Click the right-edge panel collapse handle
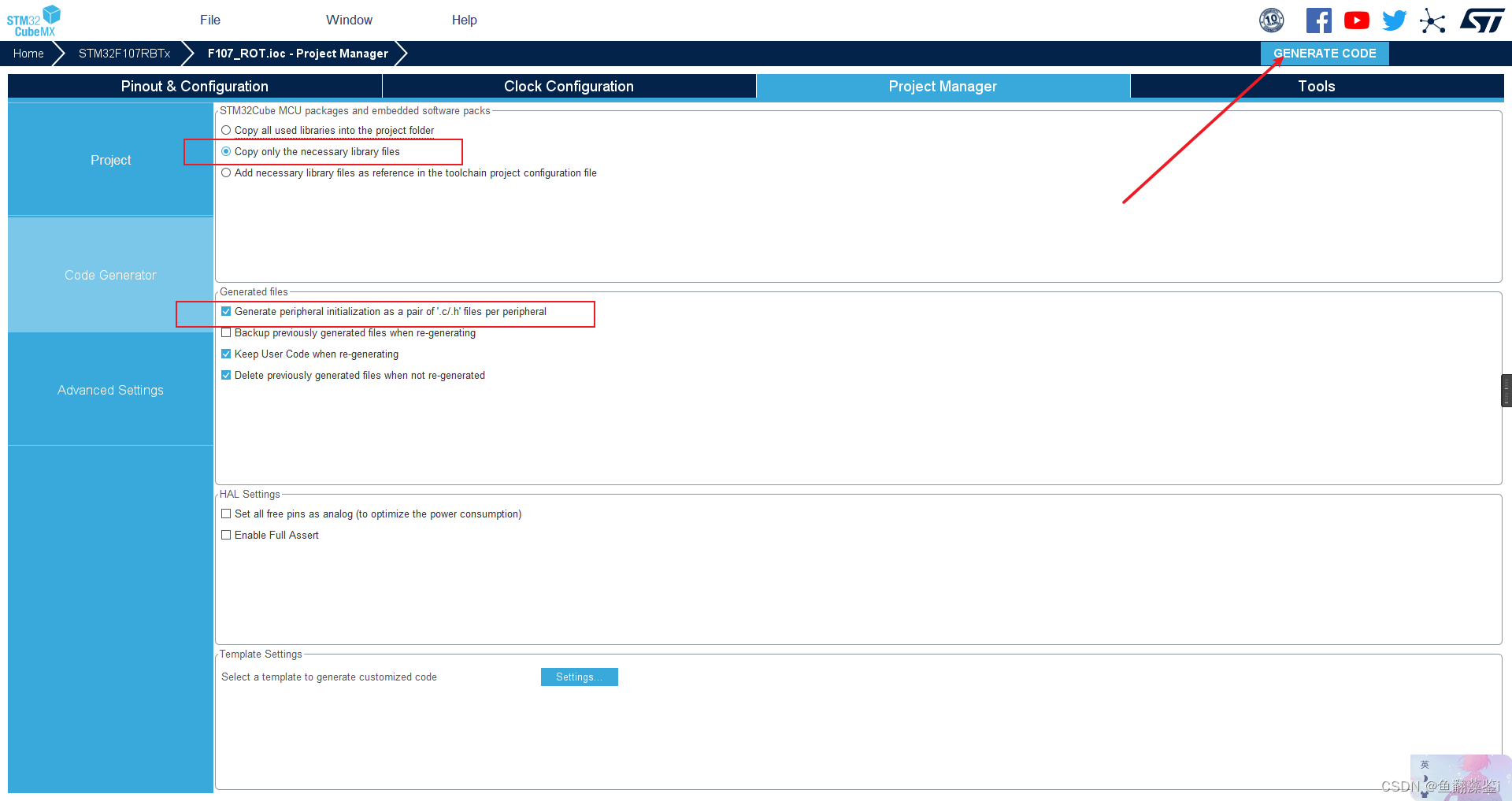 click(1506, 391)
